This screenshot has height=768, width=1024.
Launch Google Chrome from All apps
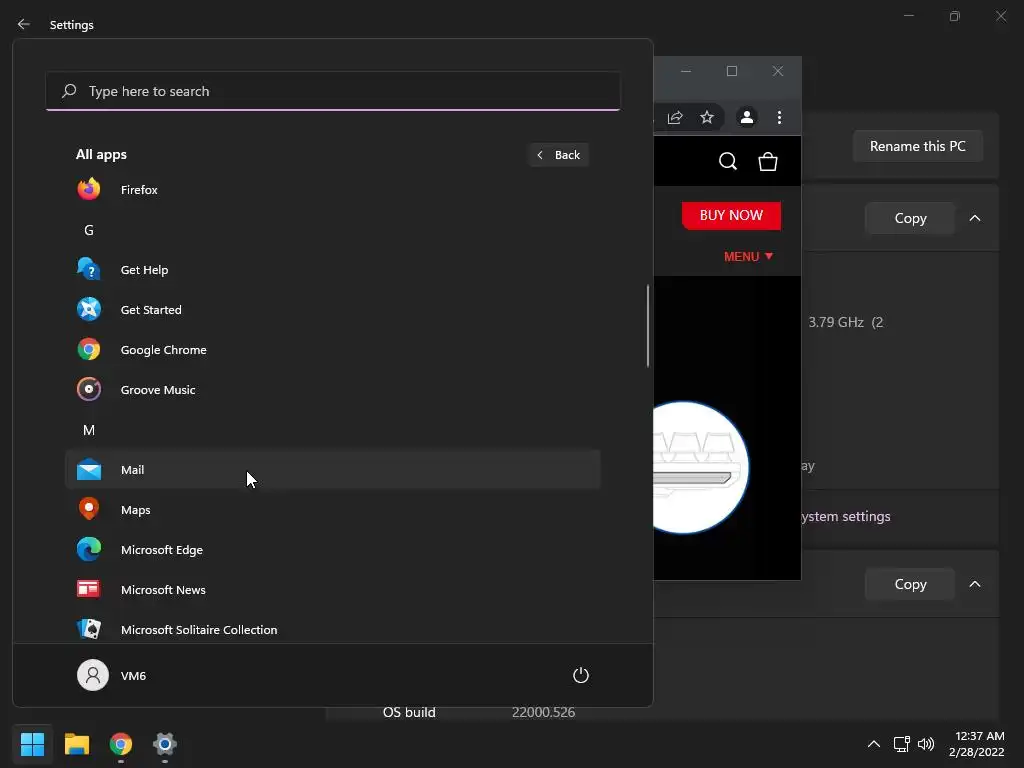[x=332, y=349]
